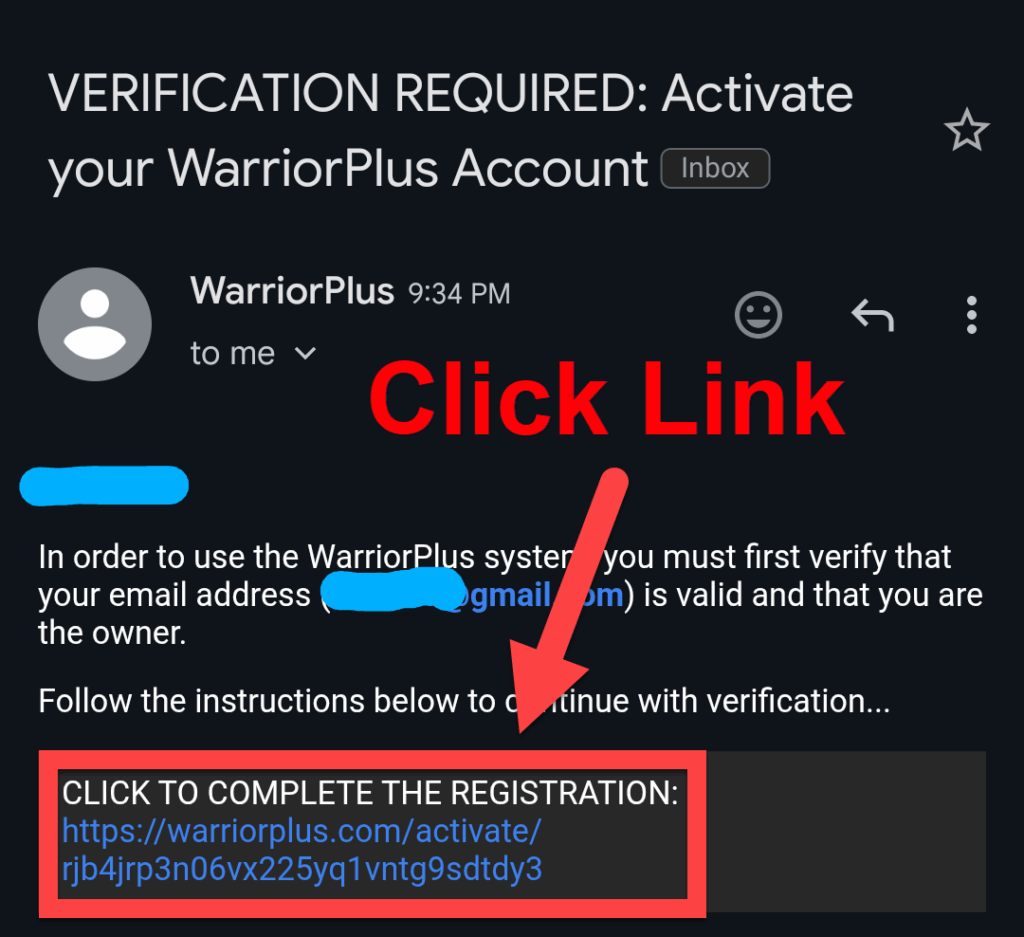Click empty gray area beside the red box
The image size is (1024, 937).
[846, 831]
